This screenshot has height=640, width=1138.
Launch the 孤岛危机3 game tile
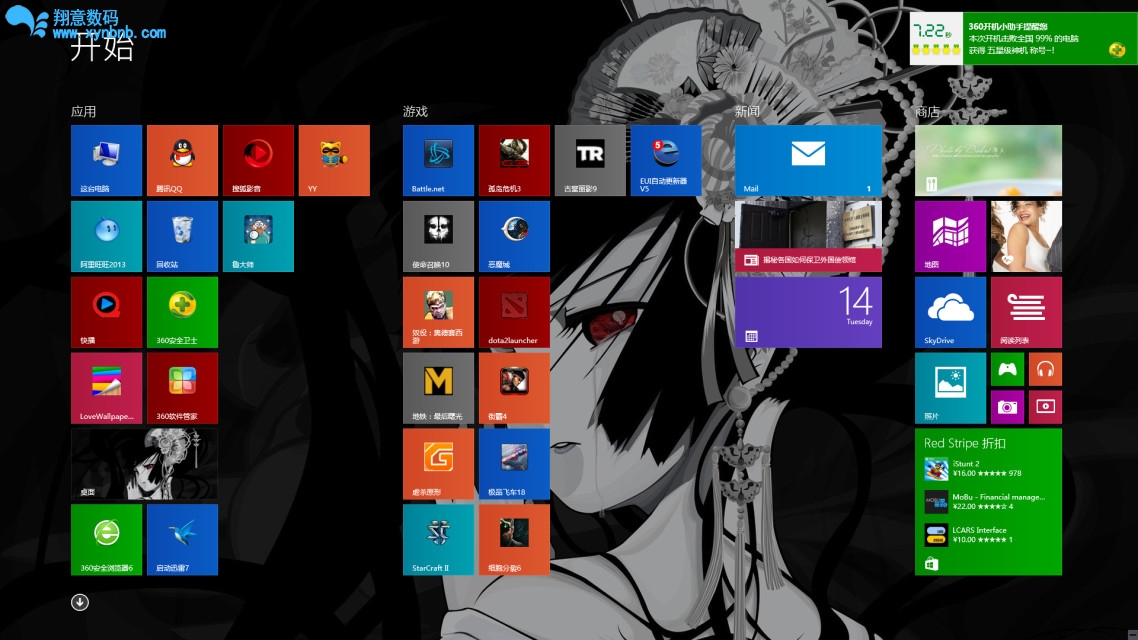click(514, 160)
